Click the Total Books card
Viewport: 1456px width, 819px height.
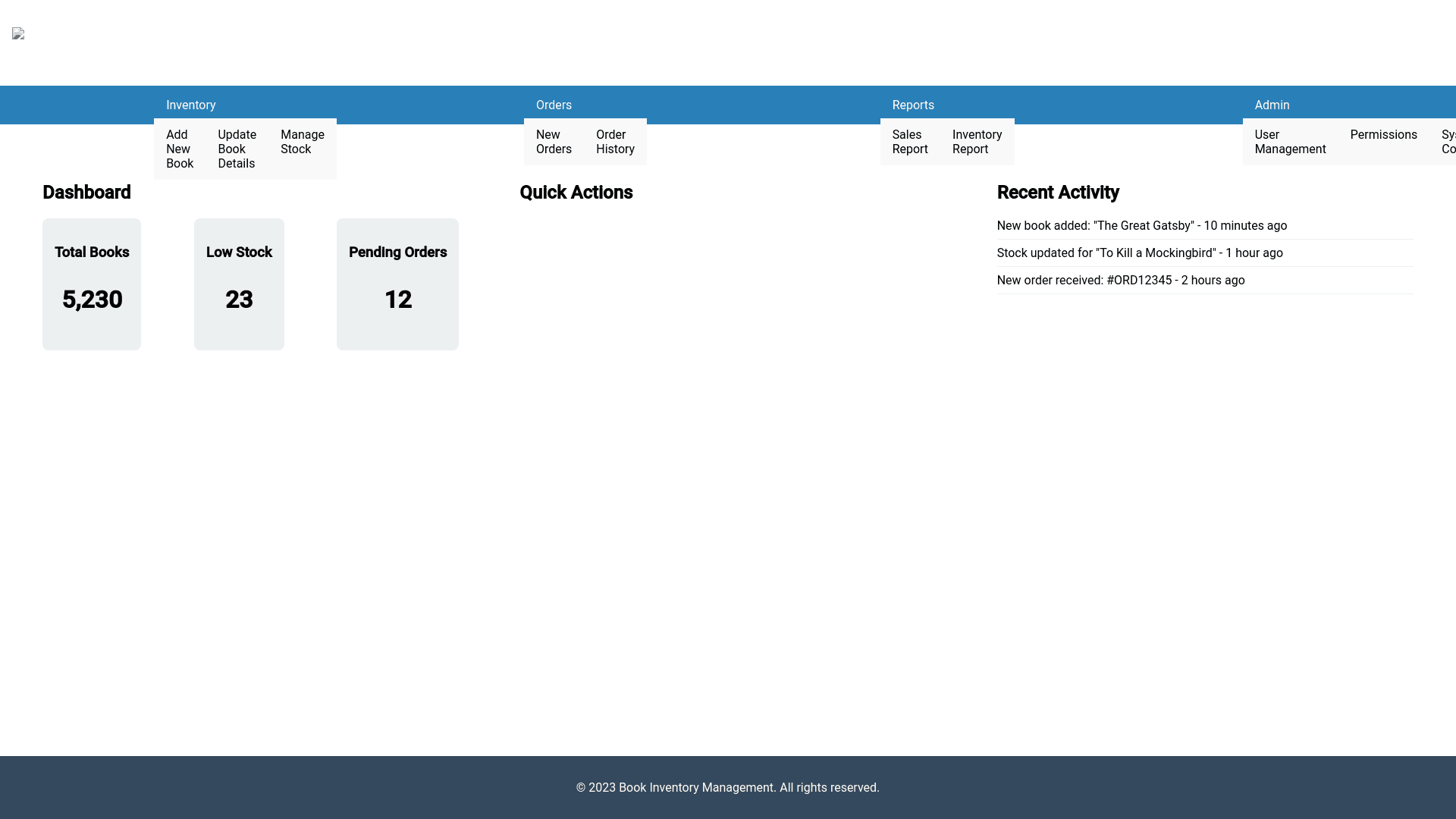[x=92, y=284]
